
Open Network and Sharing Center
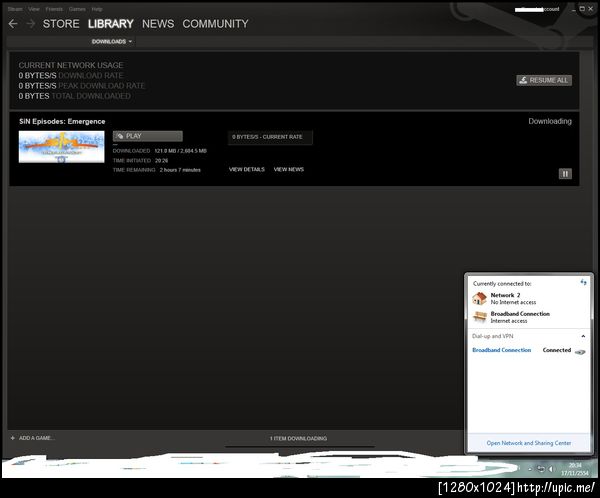pos(529,443)
